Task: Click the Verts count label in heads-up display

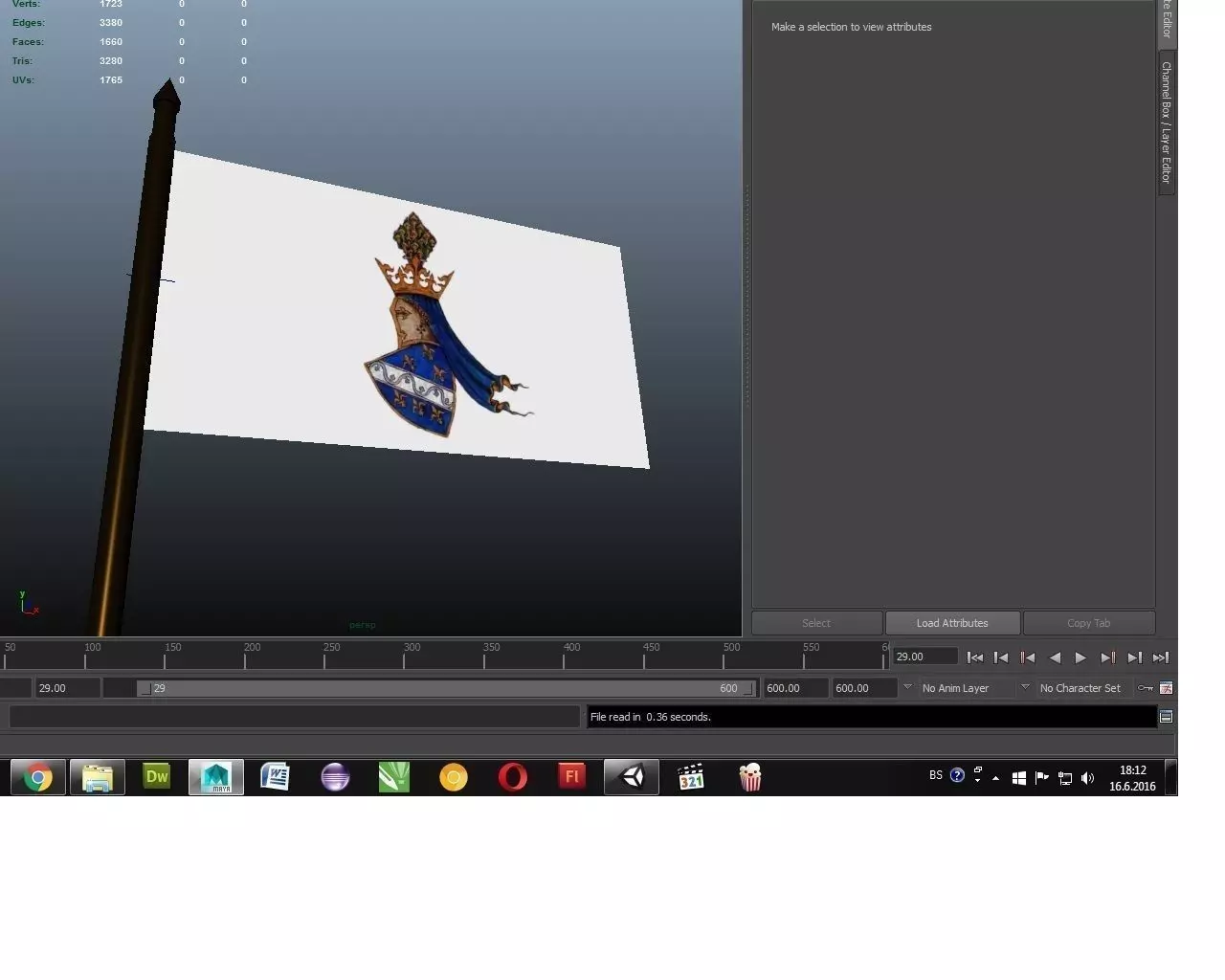Action: (27, 5)
